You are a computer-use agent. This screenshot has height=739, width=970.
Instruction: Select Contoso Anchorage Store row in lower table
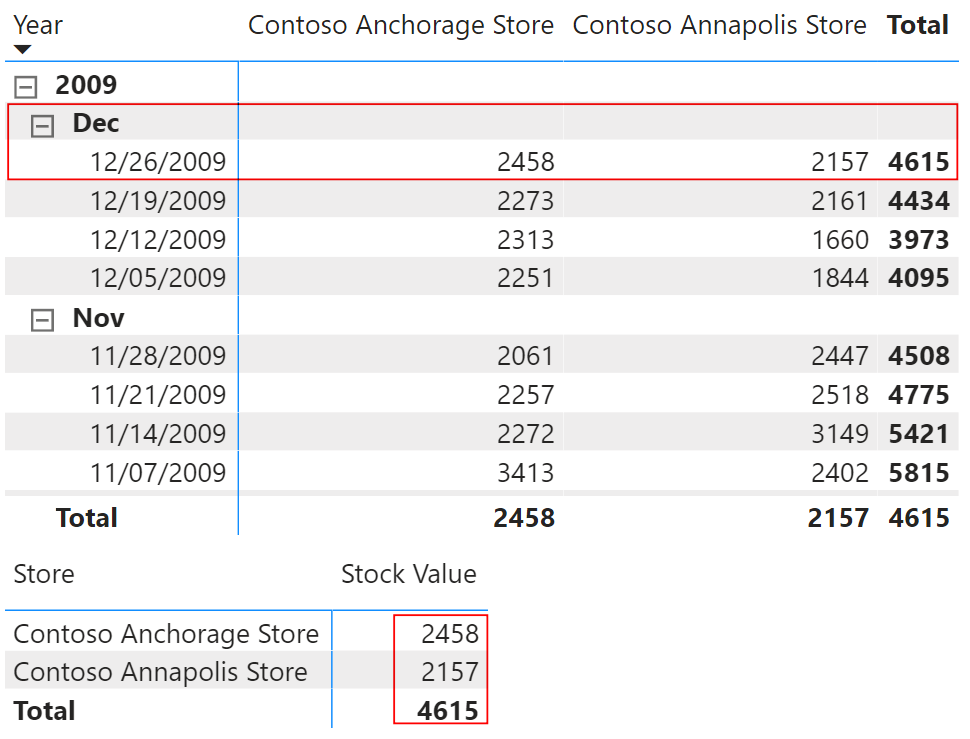pos(246,634)
